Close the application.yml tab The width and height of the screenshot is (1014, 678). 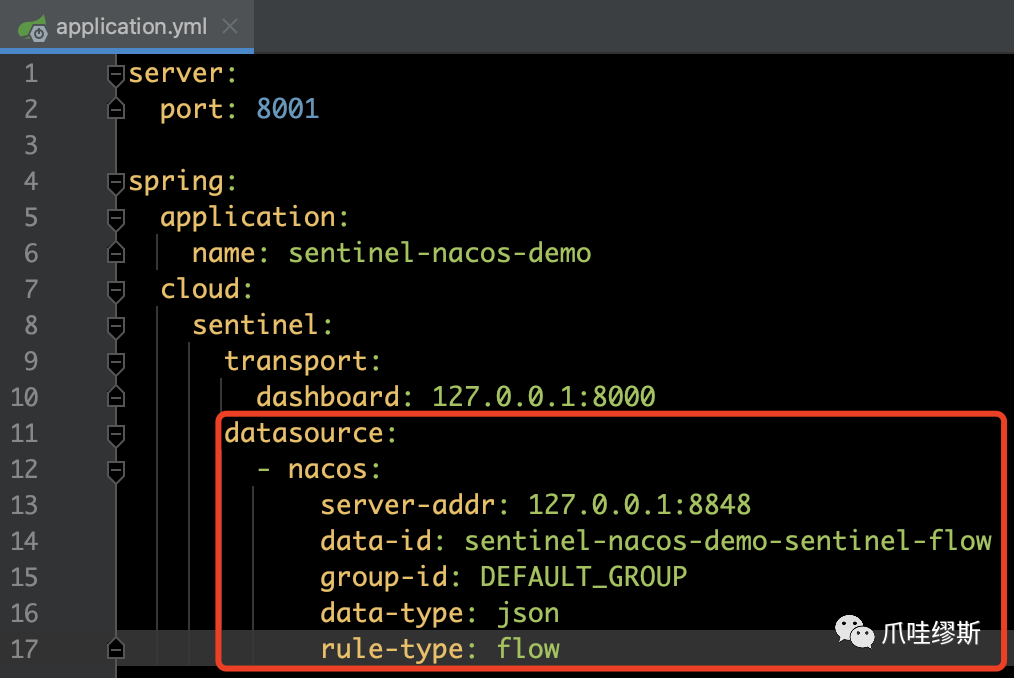point(230,27)
